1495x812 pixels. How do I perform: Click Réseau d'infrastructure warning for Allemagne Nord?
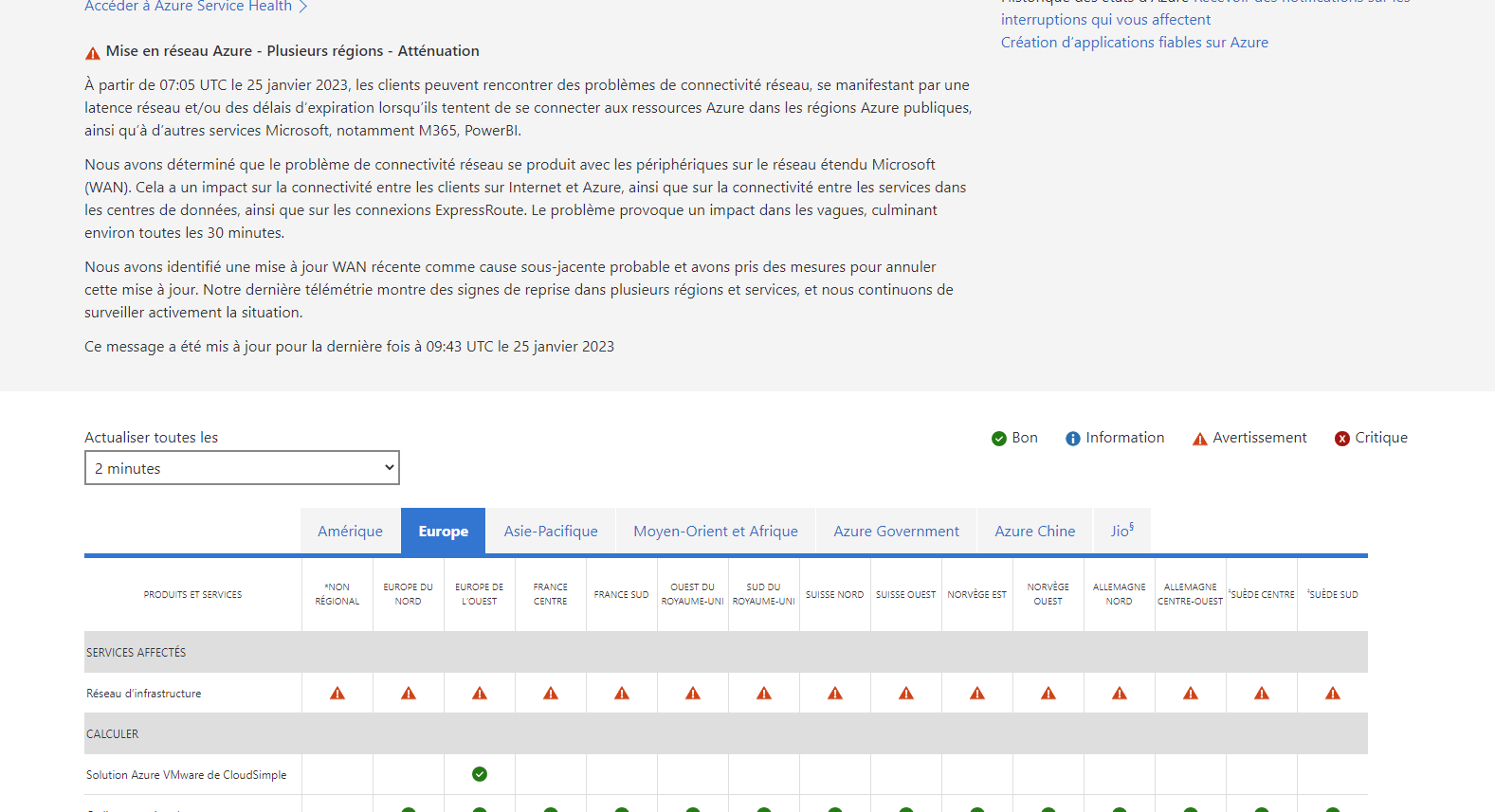point(1120,694)
